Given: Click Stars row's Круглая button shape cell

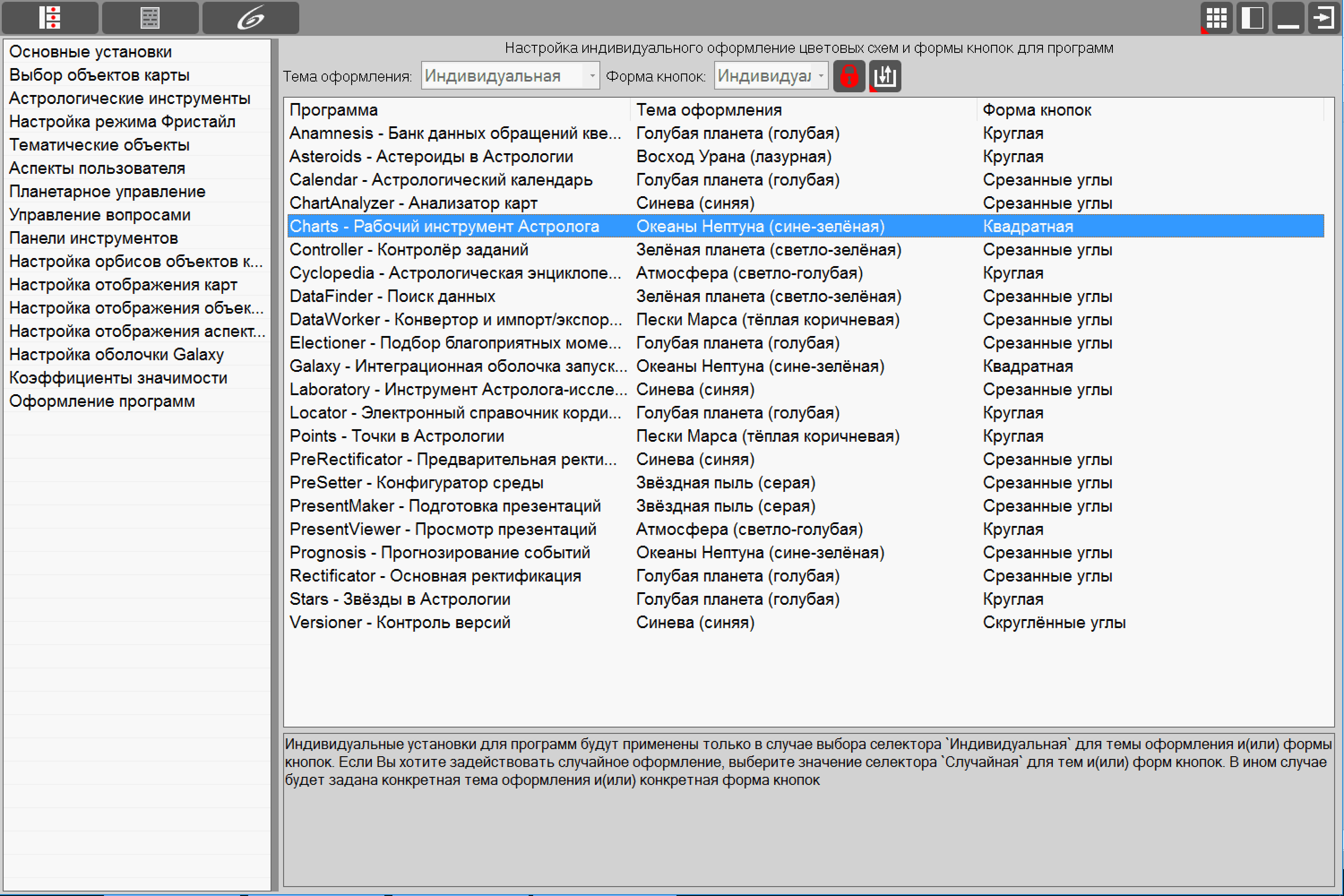Looking at the screenshot, I should point(1013,599).
